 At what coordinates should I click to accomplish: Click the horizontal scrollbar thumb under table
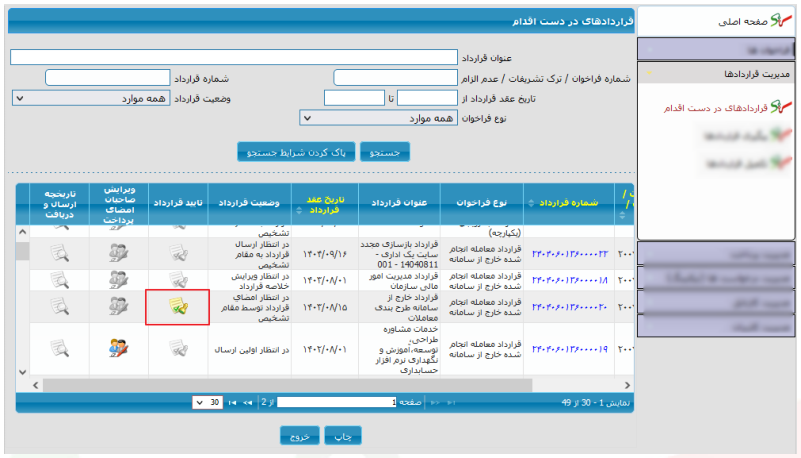pyautogui.click(x=288, y=385)
